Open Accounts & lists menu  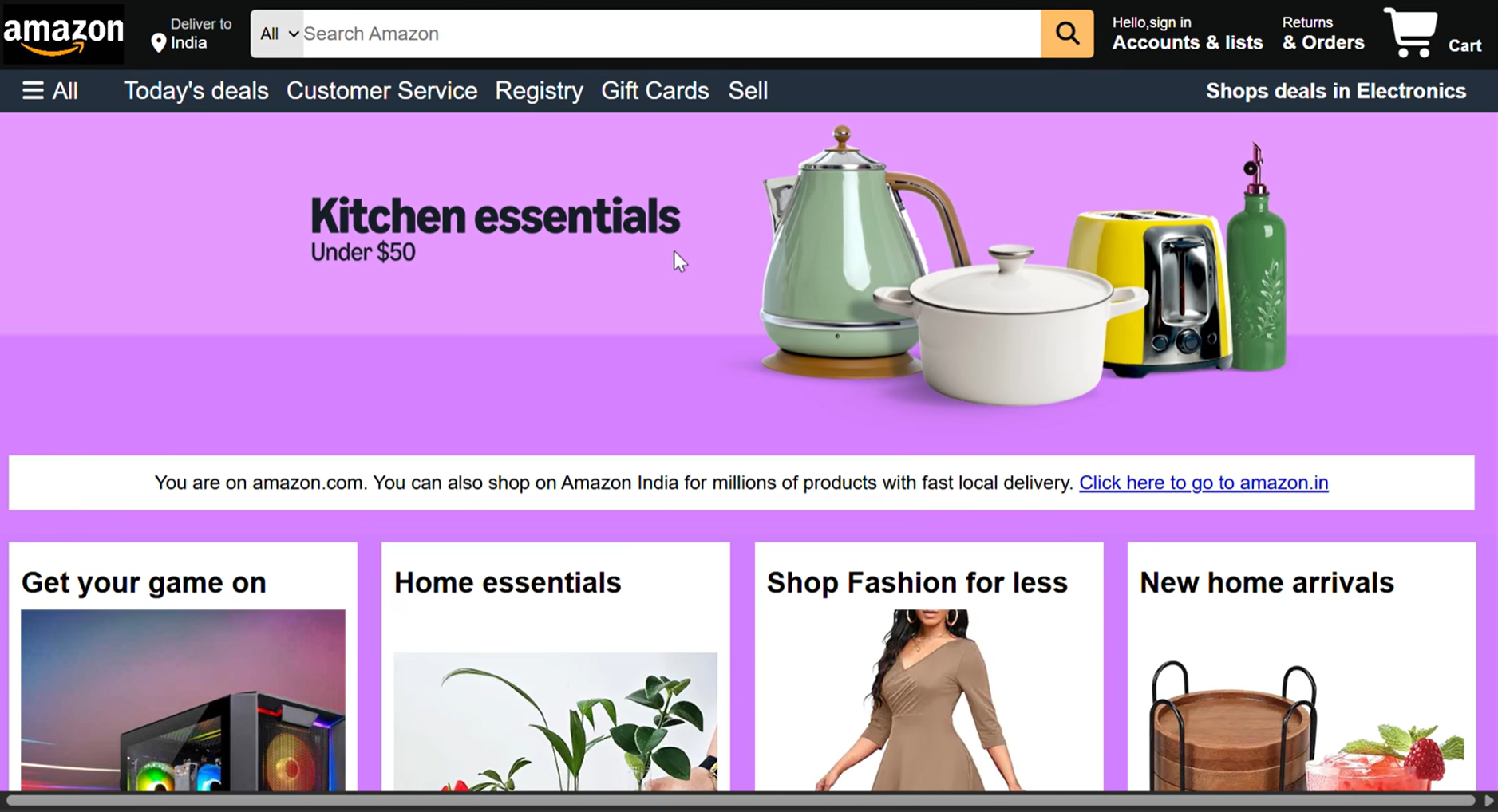(1187, 34)
